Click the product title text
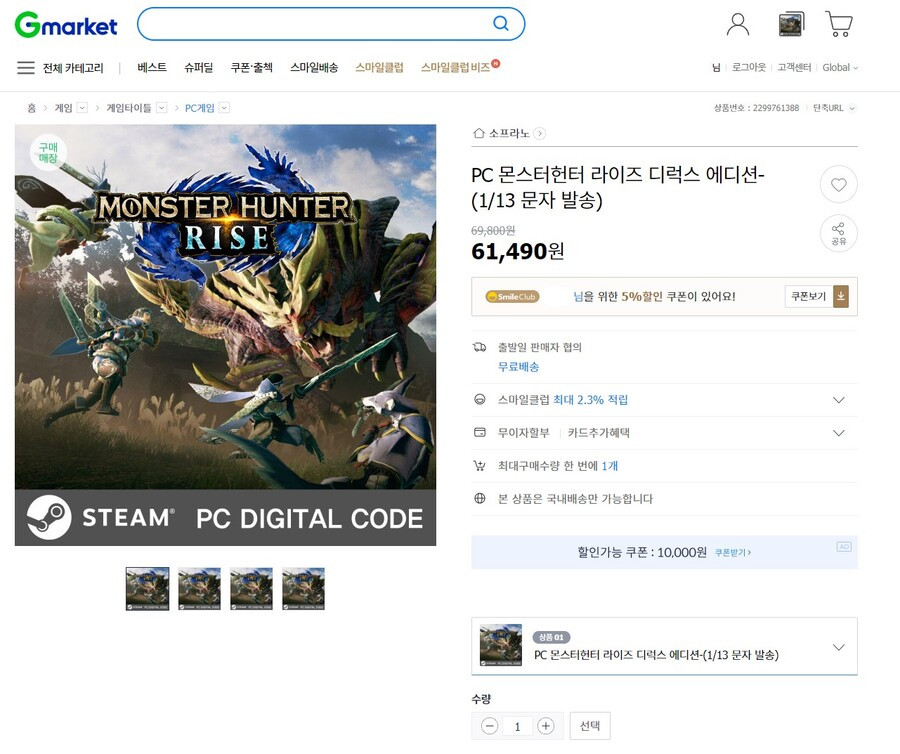Viewport: 900px width, 754px height. coord(618,187)
